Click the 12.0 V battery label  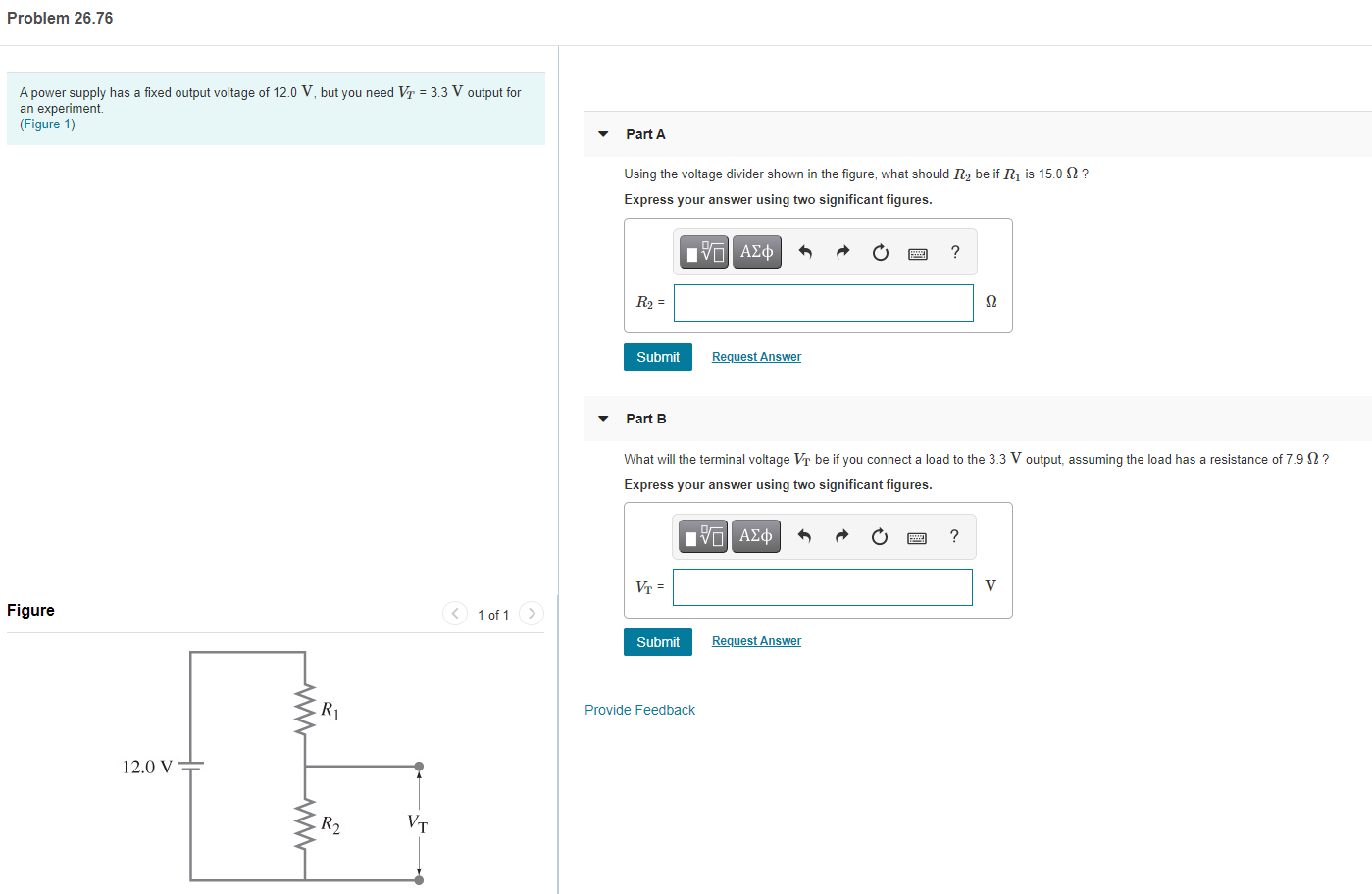coord(147,767)
